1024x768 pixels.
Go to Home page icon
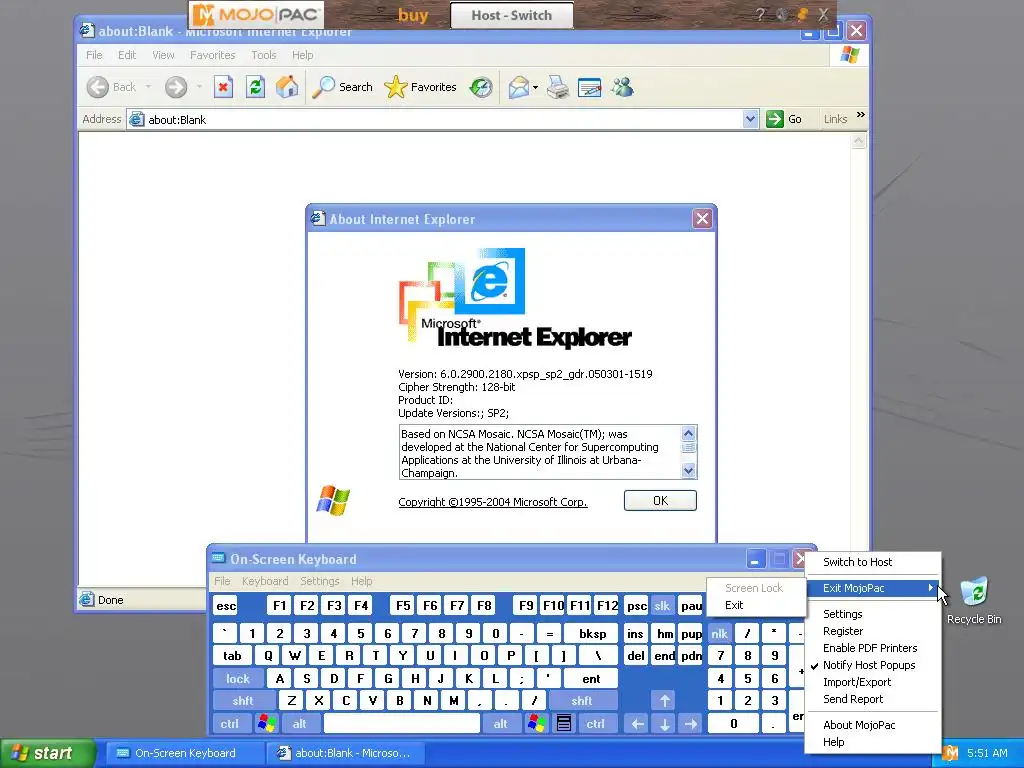[287, 87]
